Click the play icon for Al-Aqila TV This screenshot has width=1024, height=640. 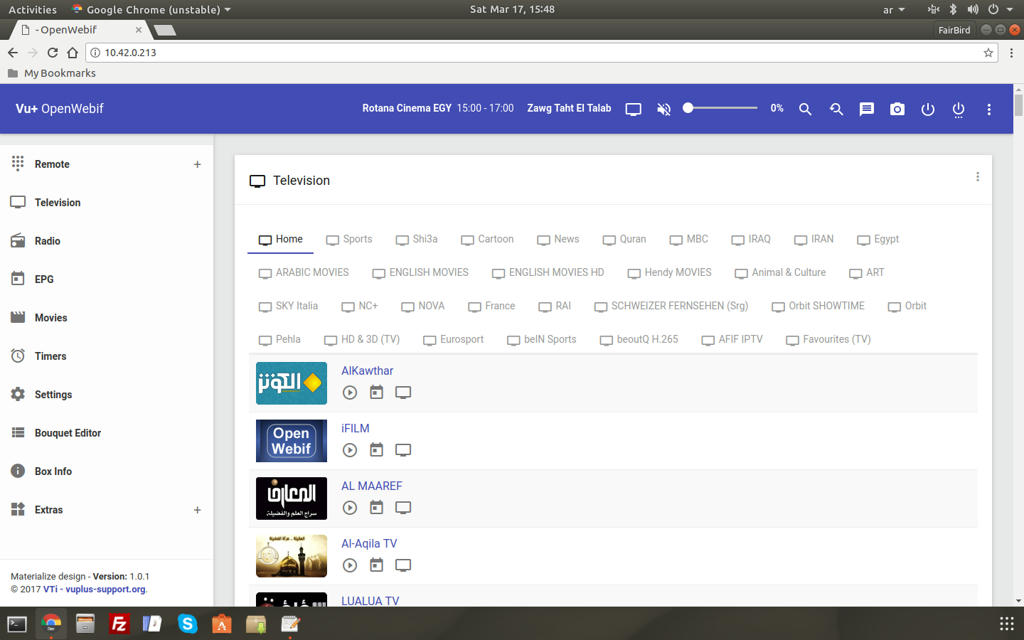(x=350, y=565)
